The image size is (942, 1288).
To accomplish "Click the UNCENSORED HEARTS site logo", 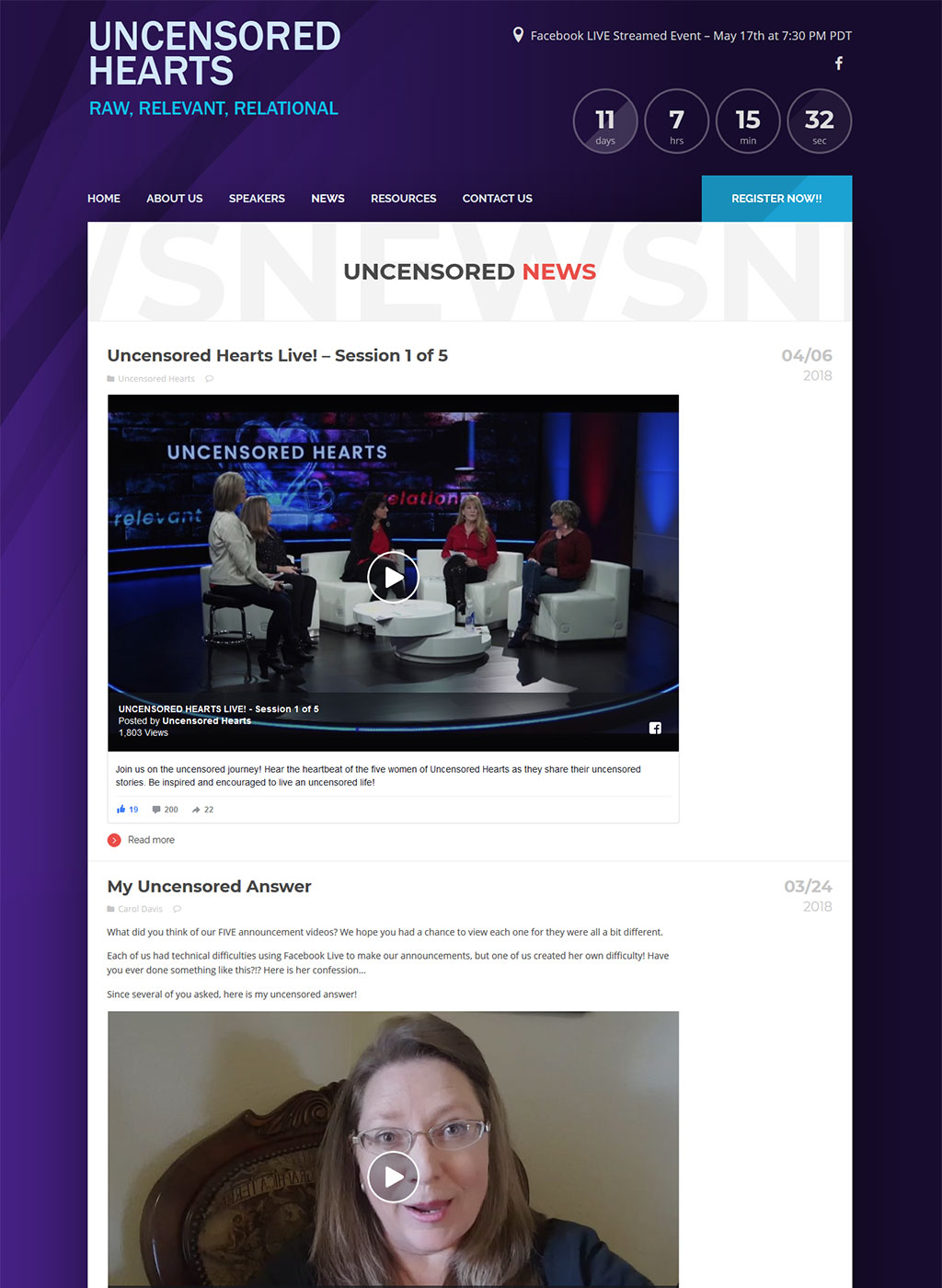I will [x=214, y=53].
